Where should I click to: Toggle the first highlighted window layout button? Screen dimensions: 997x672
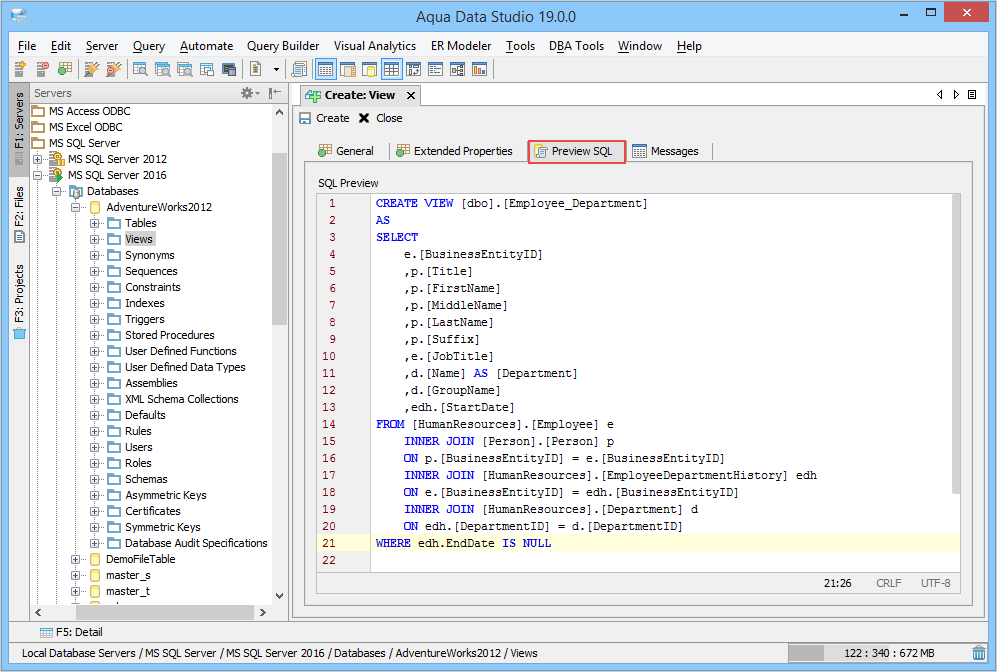point(325,69)
